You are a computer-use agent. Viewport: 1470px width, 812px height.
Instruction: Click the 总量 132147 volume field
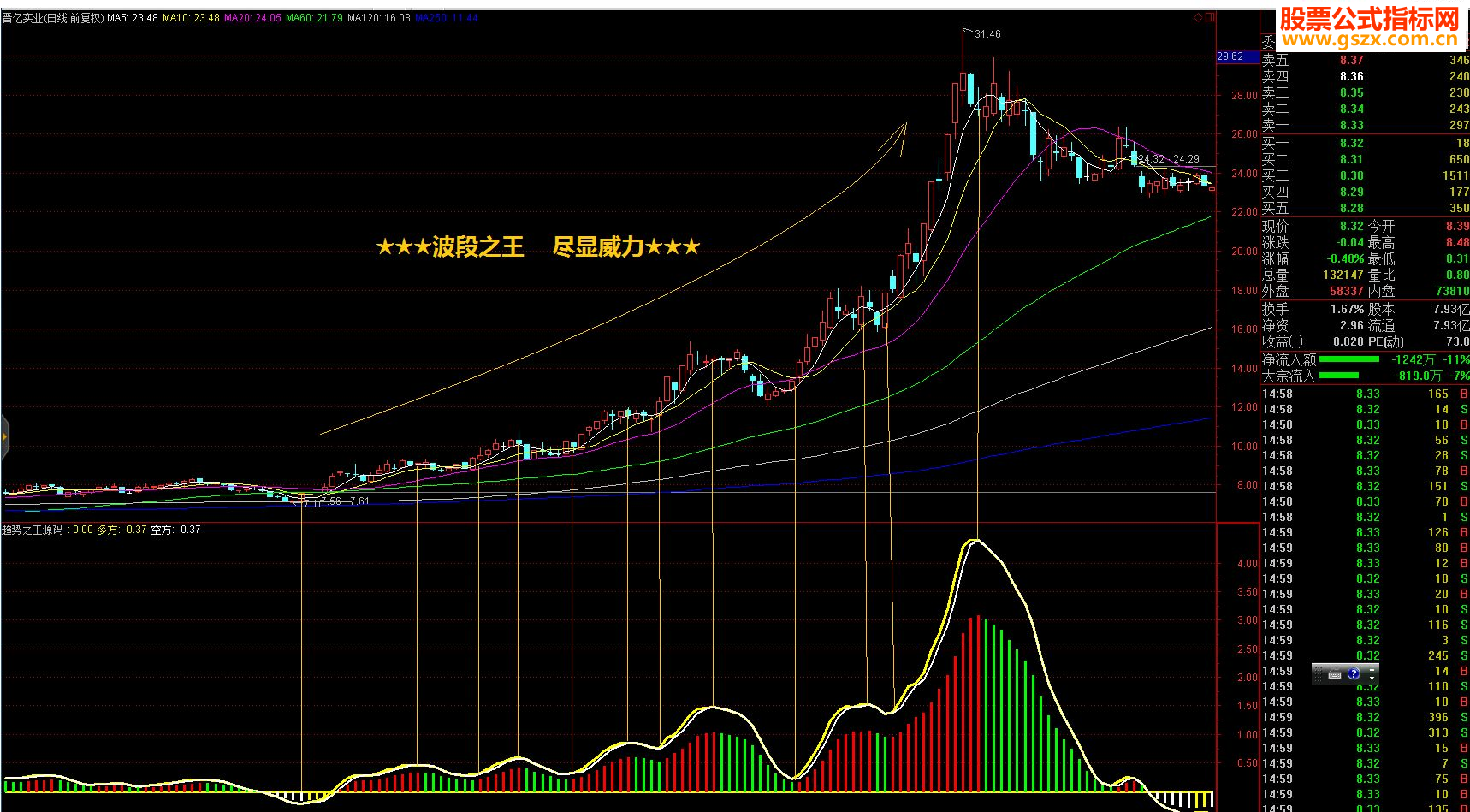(1313, 275)
